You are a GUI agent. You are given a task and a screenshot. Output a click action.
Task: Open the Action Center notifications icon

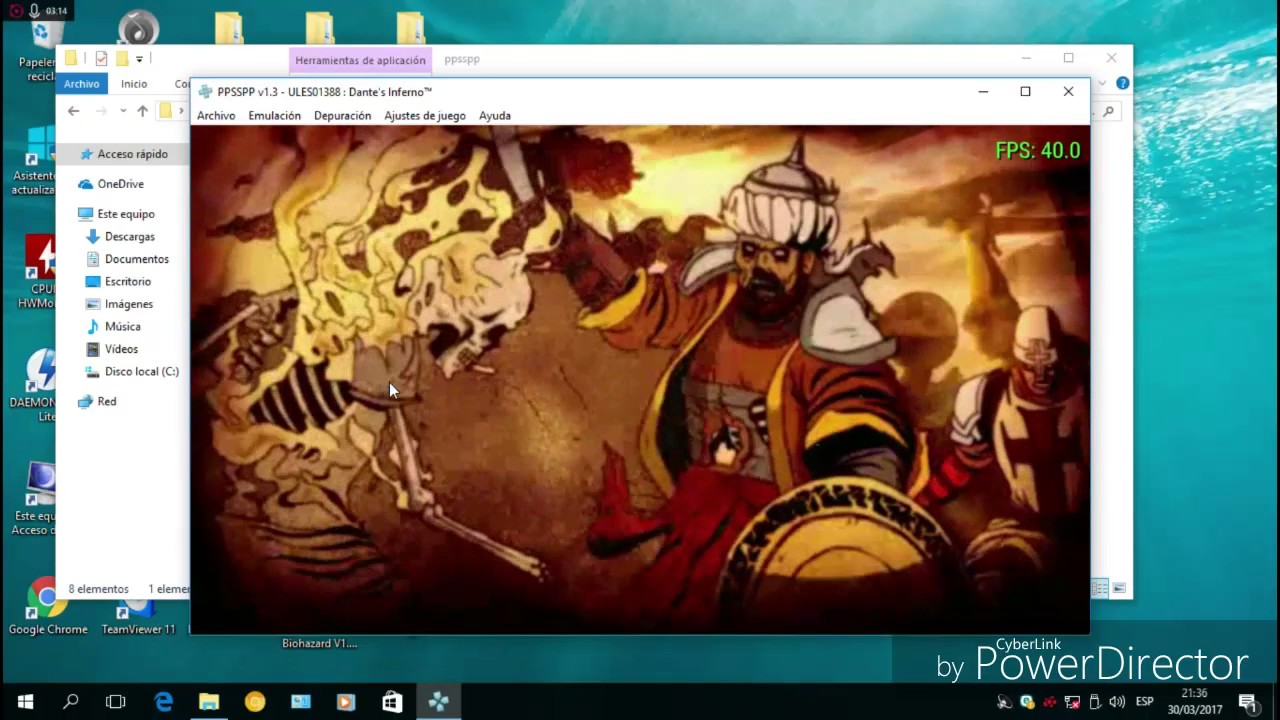pos(1247,702)
